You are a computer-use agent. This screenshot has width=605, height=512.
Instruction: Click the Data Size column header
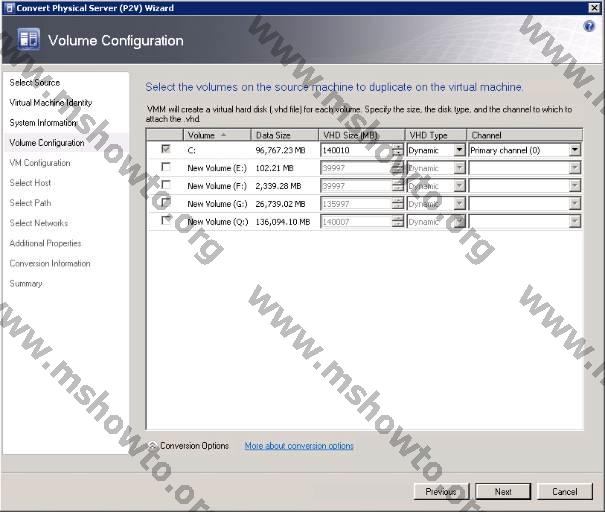284,134
